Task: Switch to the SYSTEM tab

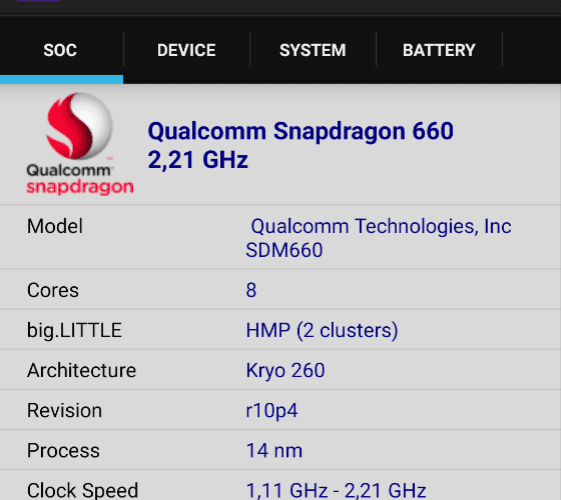Action: pos(313,50)
